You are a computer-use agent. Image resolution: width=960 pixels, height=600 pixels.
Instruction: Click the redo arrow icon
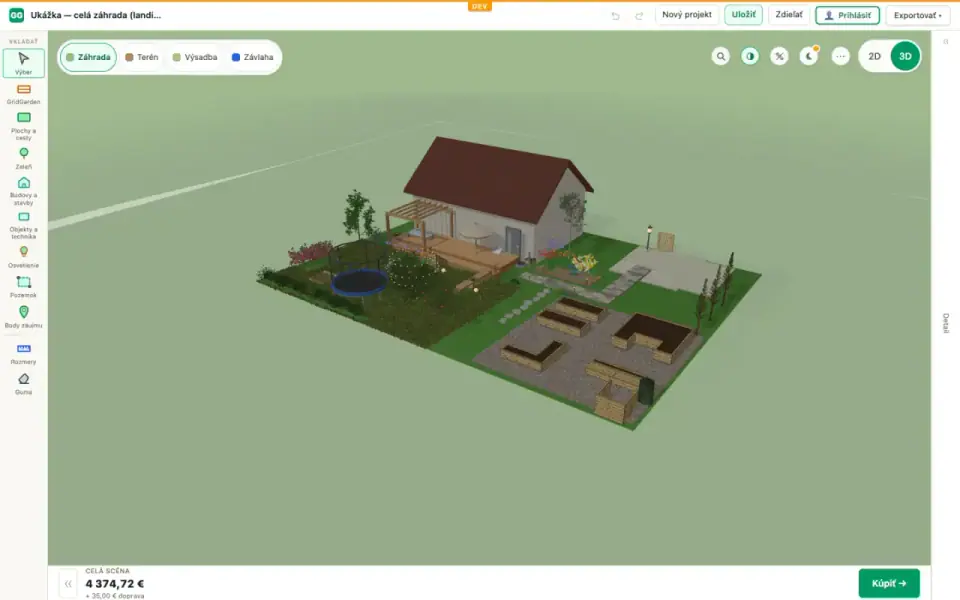639,16
